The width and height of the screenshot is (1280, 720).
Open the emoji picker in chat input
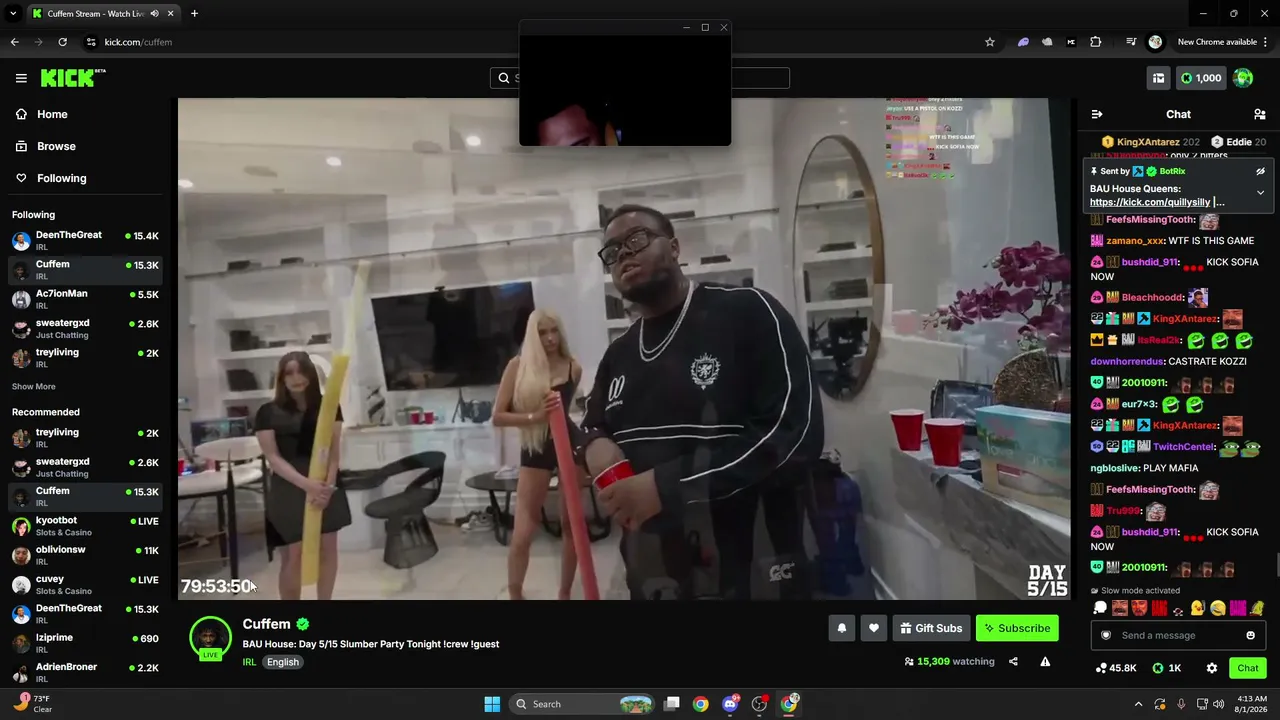click(x=1250, y=635)
